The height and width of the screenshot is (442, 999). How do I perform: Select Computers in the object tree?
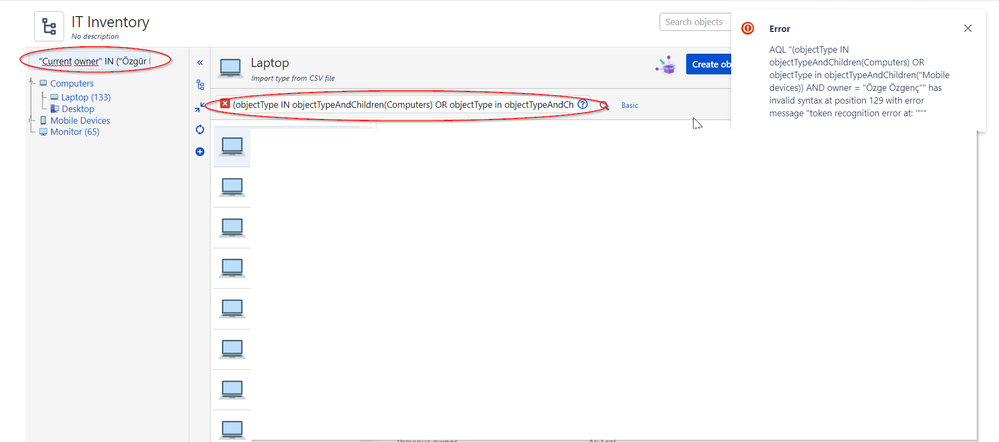pos(72,83)
